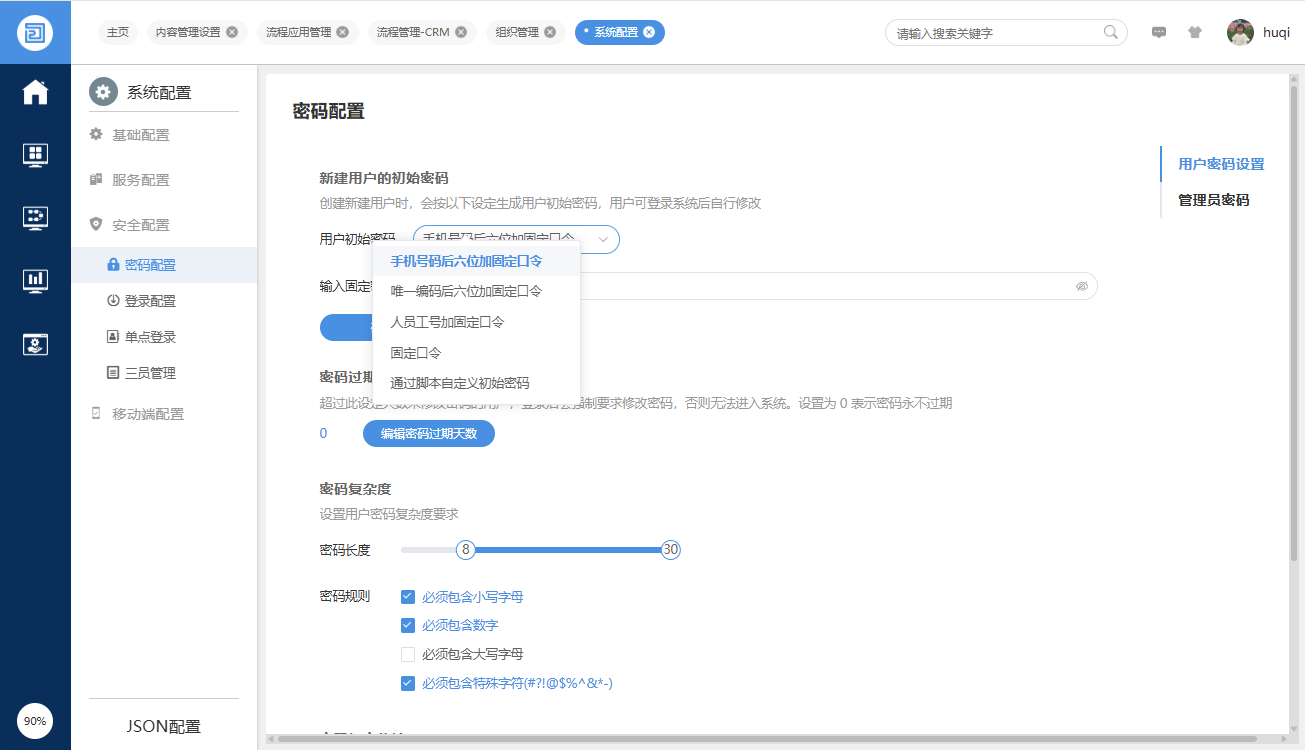Uncheck 必须包含特殊字符 checkbox
This screenshot has width=1305, height=750.
[407, 683]
